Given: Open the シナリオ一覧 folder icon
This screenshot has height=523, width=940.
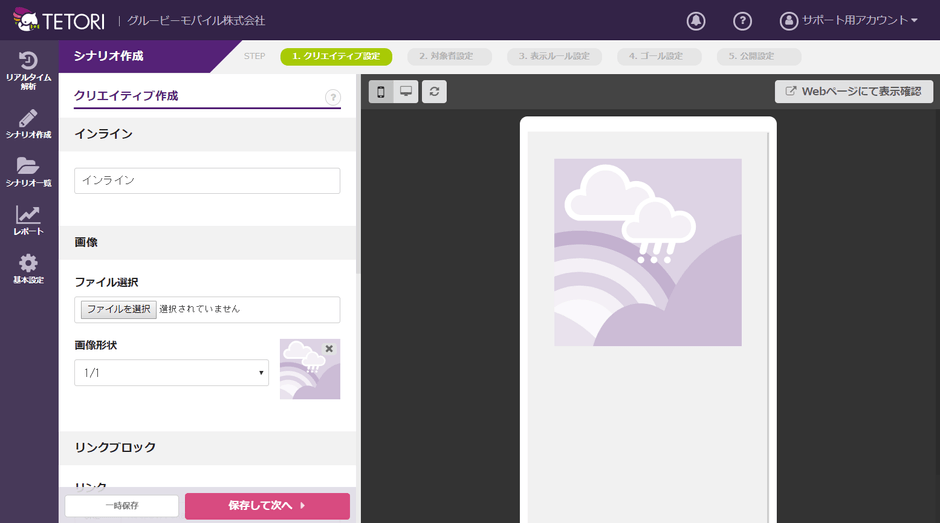Looking at the screenshot, I should tap(28, 172).
